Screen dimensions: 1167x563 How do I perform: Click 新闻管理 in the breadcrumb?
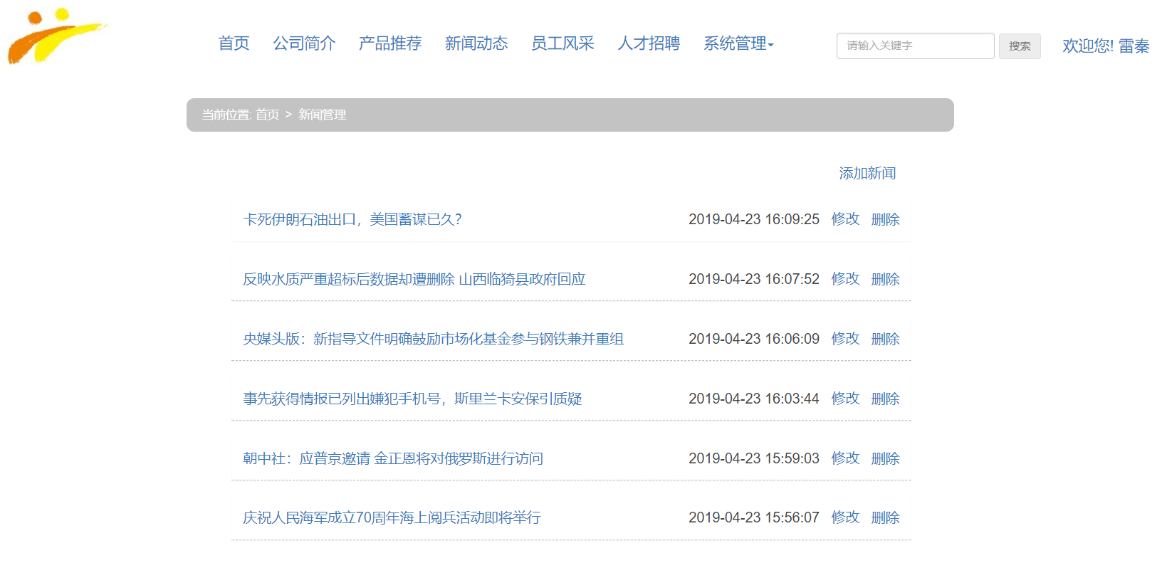[x=322, y=115]
